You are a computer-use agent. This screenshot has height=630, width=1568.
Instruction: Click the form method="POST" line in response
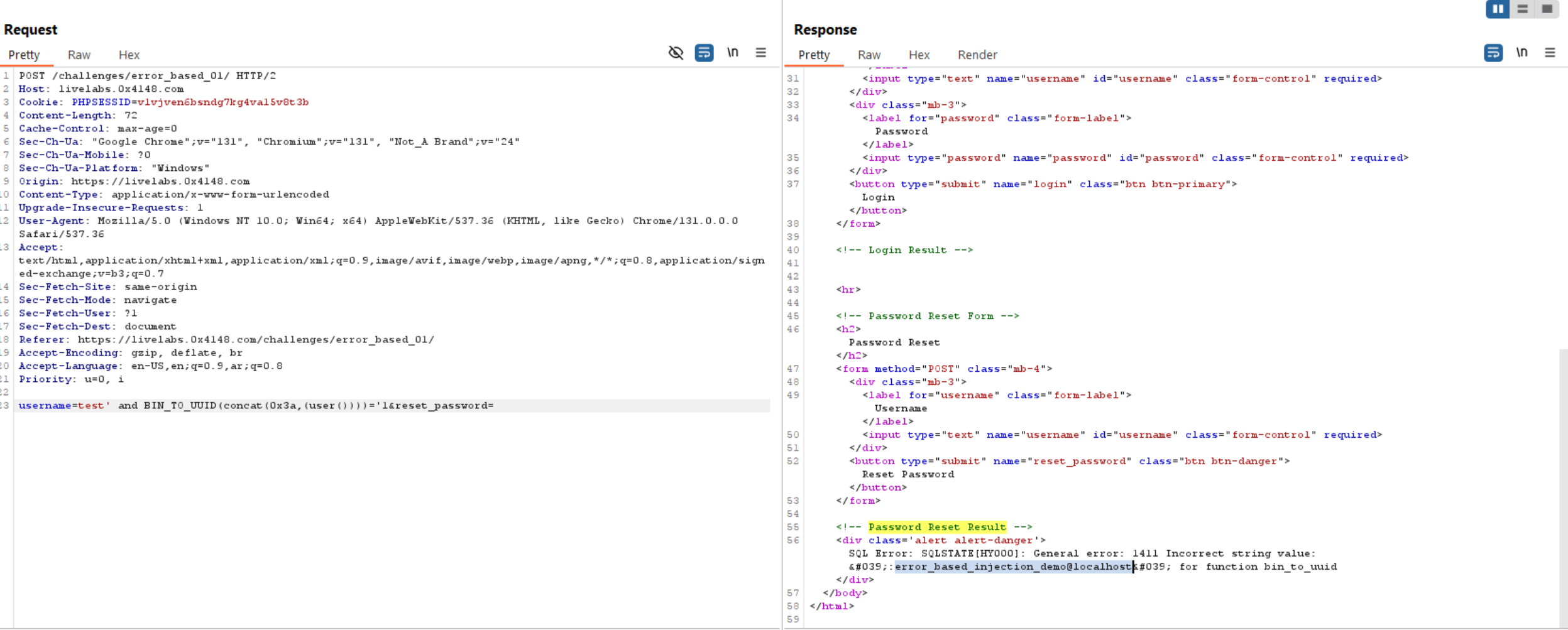[944, 369]
